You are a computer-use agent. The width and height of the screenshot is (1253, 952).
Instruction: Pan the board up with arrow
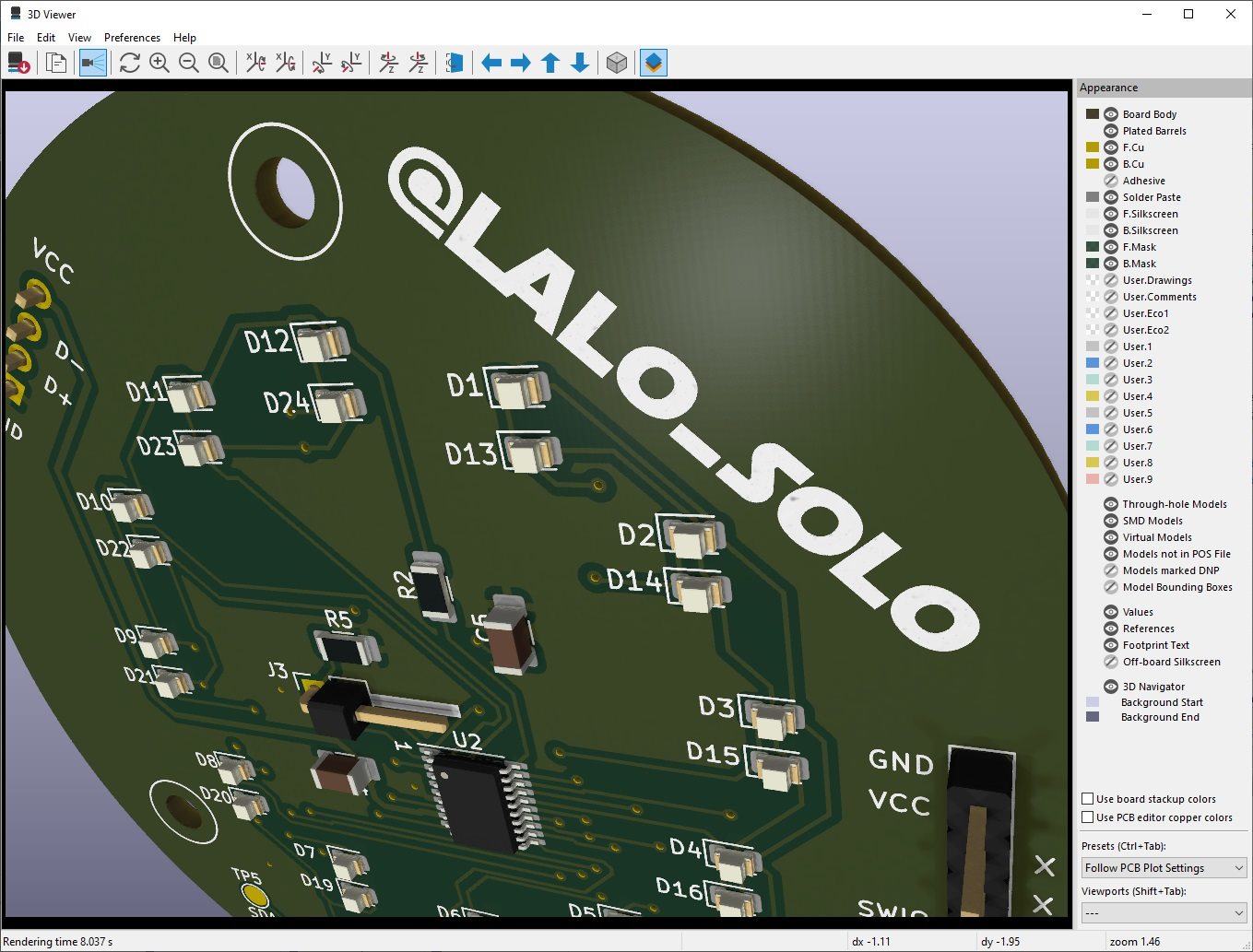pos(550,63)
